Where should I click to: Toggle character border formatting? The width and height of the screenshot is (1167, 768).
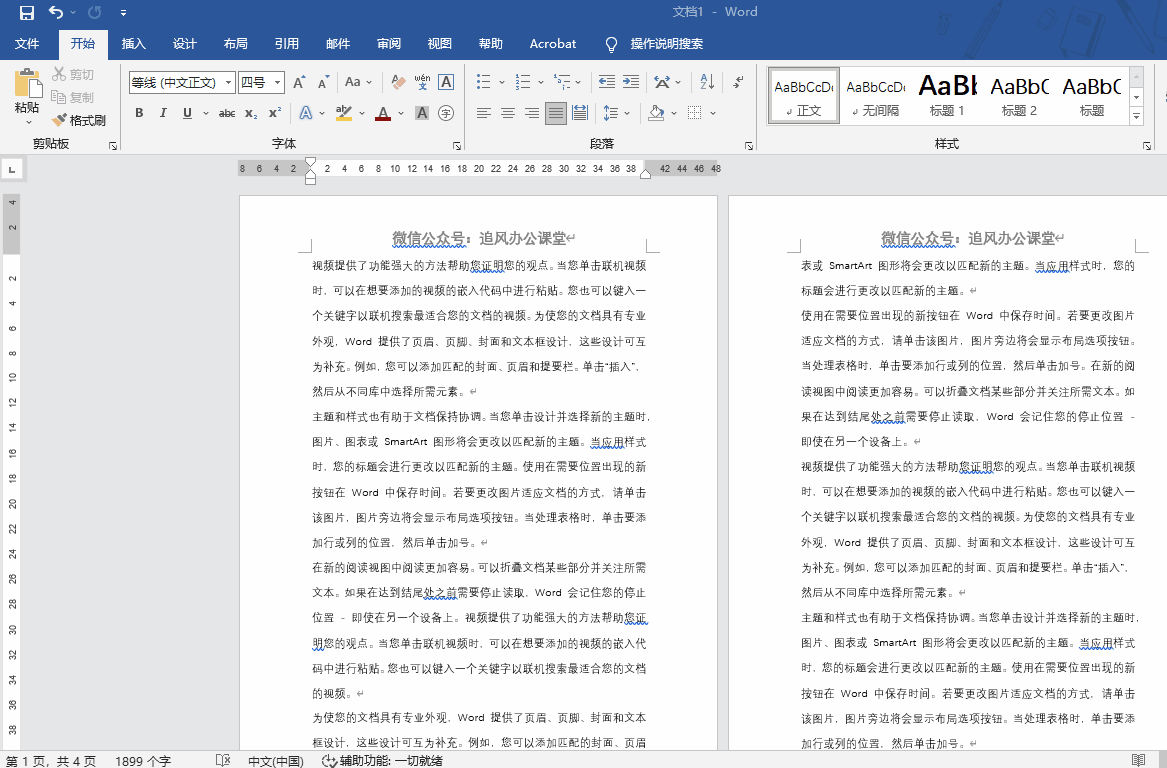coord(446,113)
